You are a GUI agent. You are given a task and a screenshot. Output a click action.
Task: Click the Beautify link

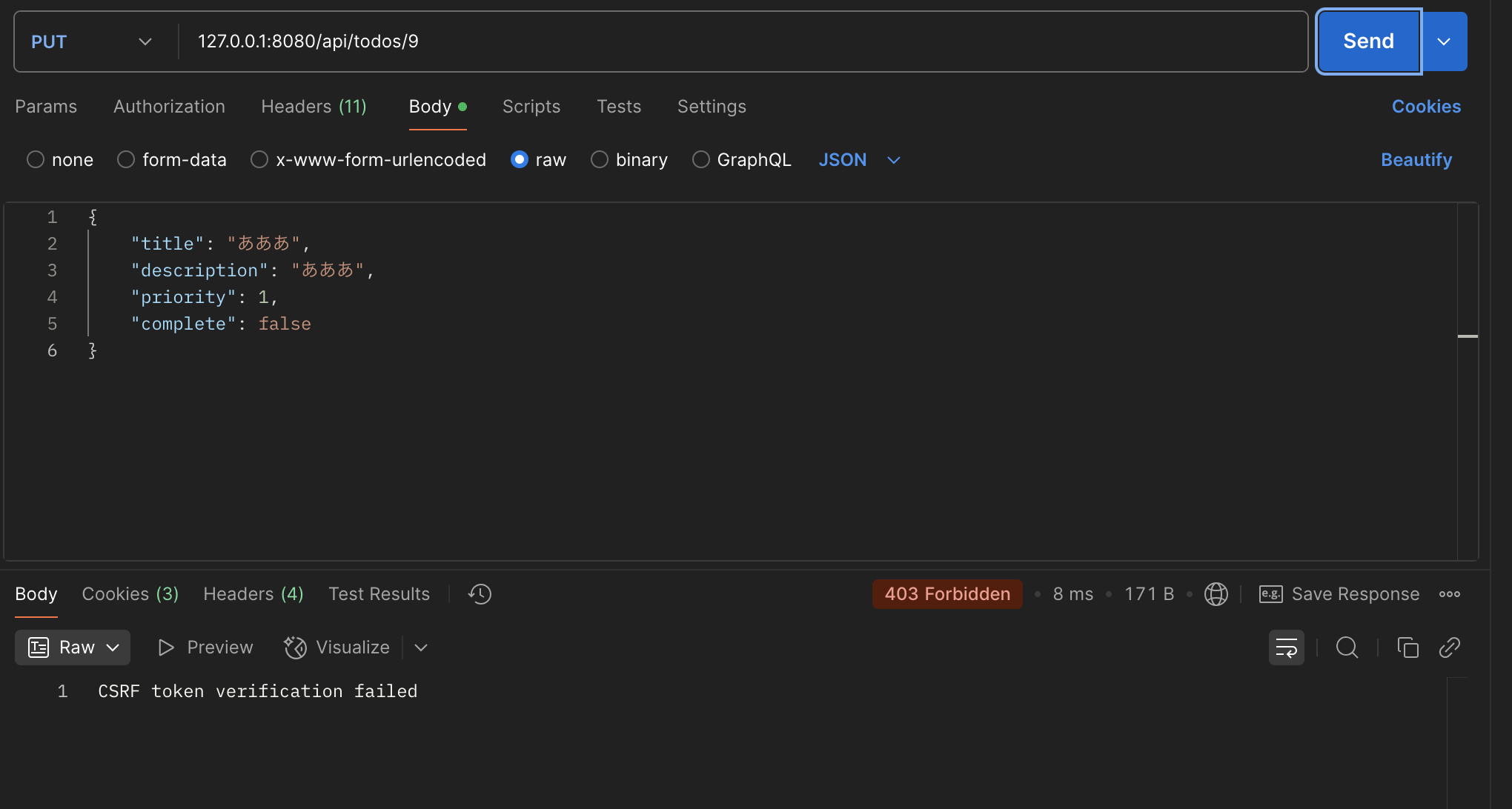(1416, 160)
